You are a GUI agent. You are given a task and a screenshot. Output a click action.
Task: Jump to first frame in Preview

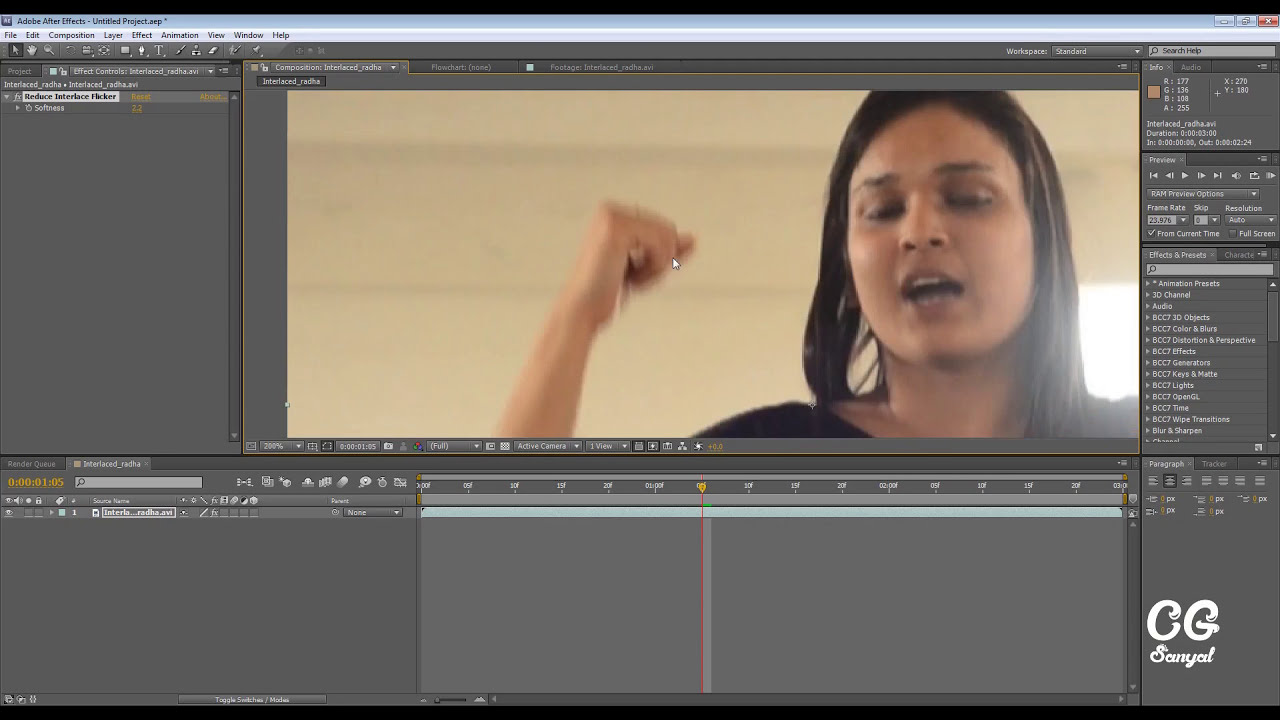pyautogui.click(x=1153, y=175)
